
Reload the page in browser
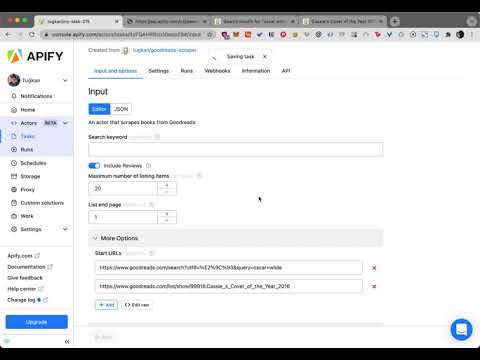[32, 34]
